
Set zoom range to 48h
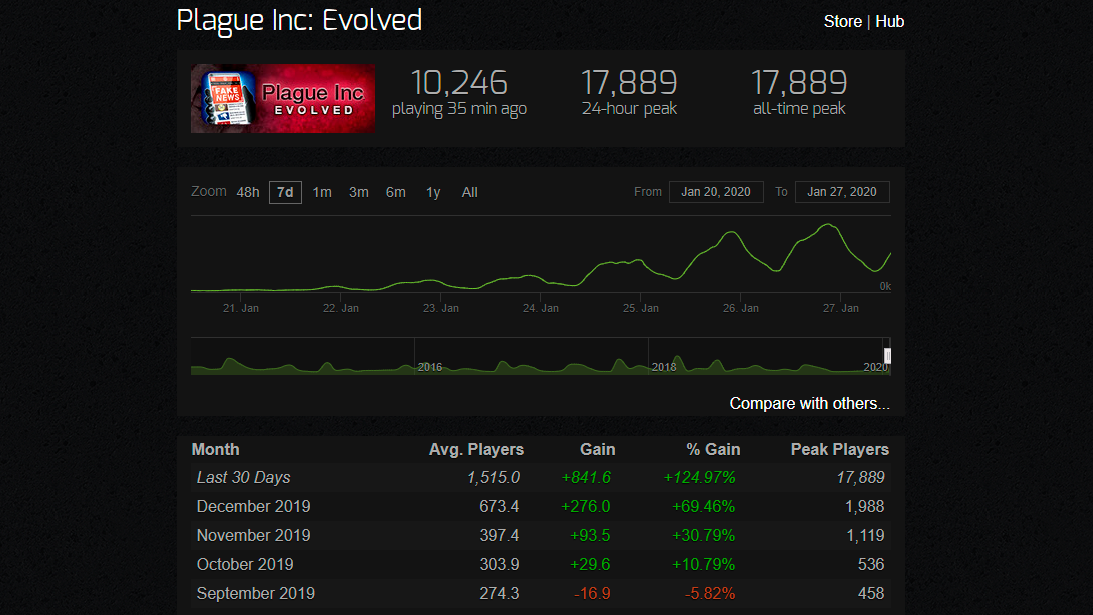[x=247, y=192]
